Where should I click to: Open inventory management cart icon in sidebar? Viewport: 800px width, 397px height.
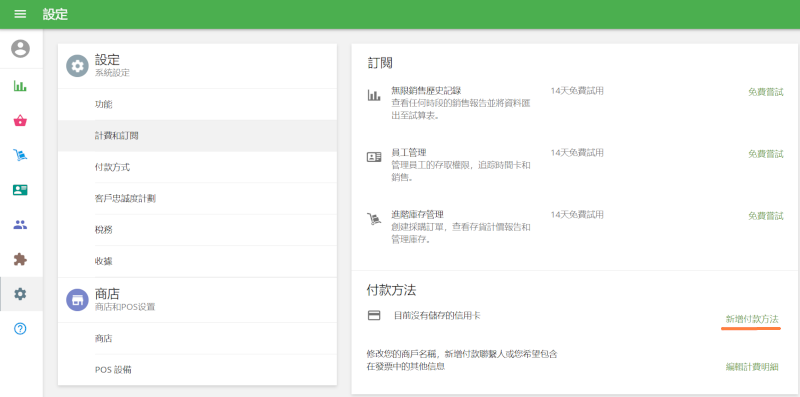pos(20,155)
